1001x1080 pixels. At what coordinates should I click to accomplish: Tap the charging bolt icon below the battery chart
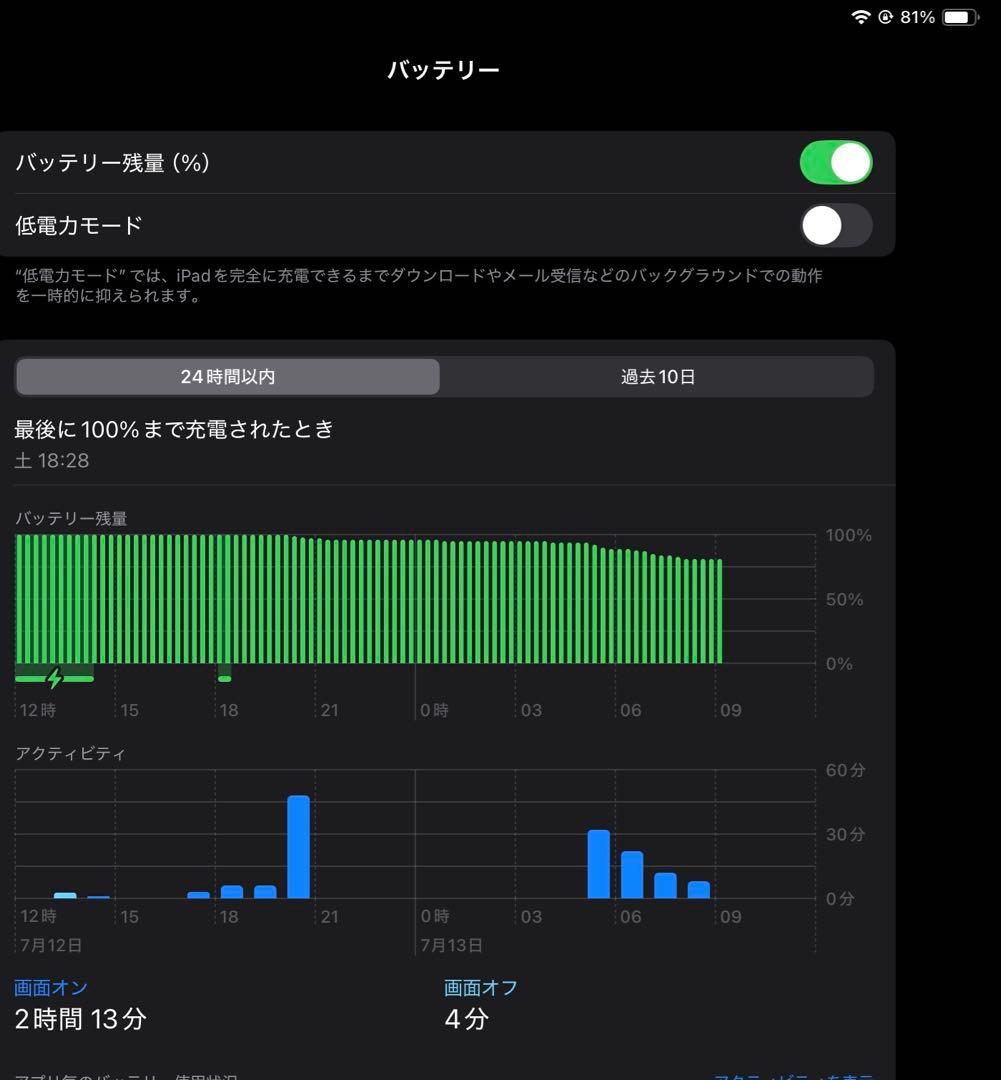[52, 679]
